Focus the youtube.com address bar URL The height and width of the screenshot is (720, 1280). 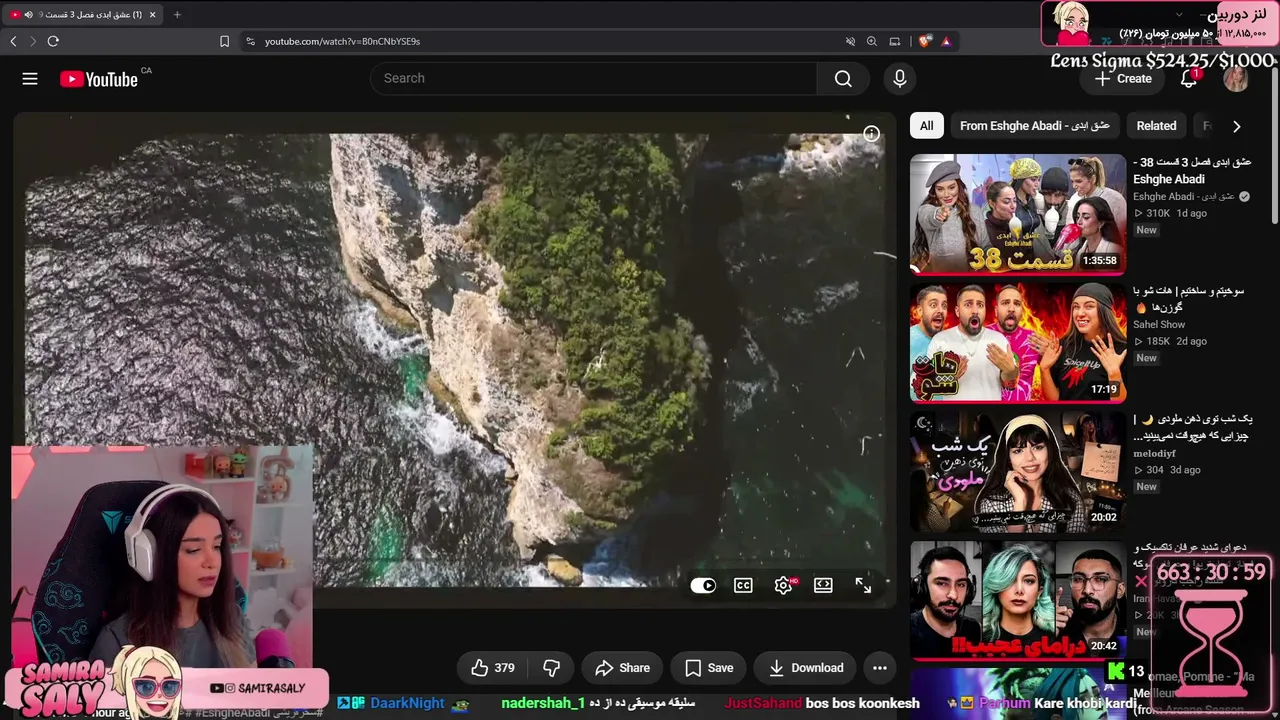pyautogui.click(x=342, y=41)
